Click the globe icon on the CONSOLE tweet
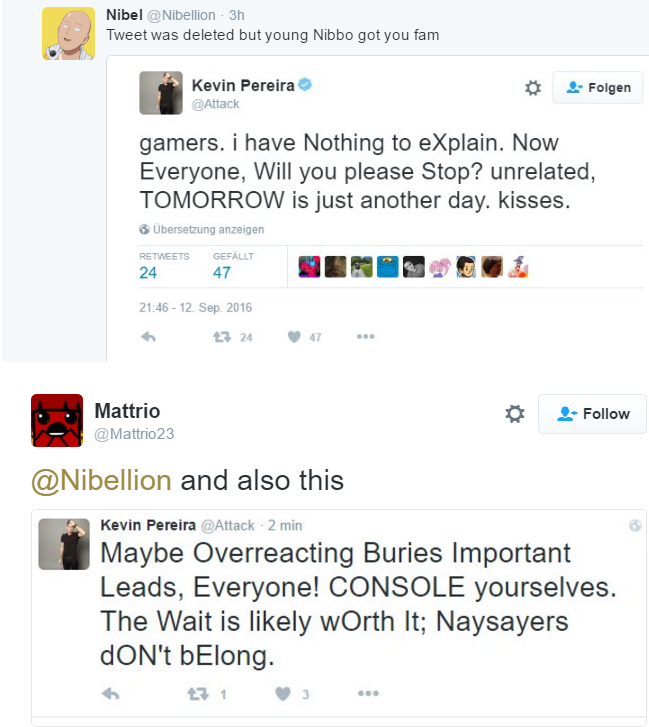Image resolution: width=649 pixels, height=727 pixels. 634,525
